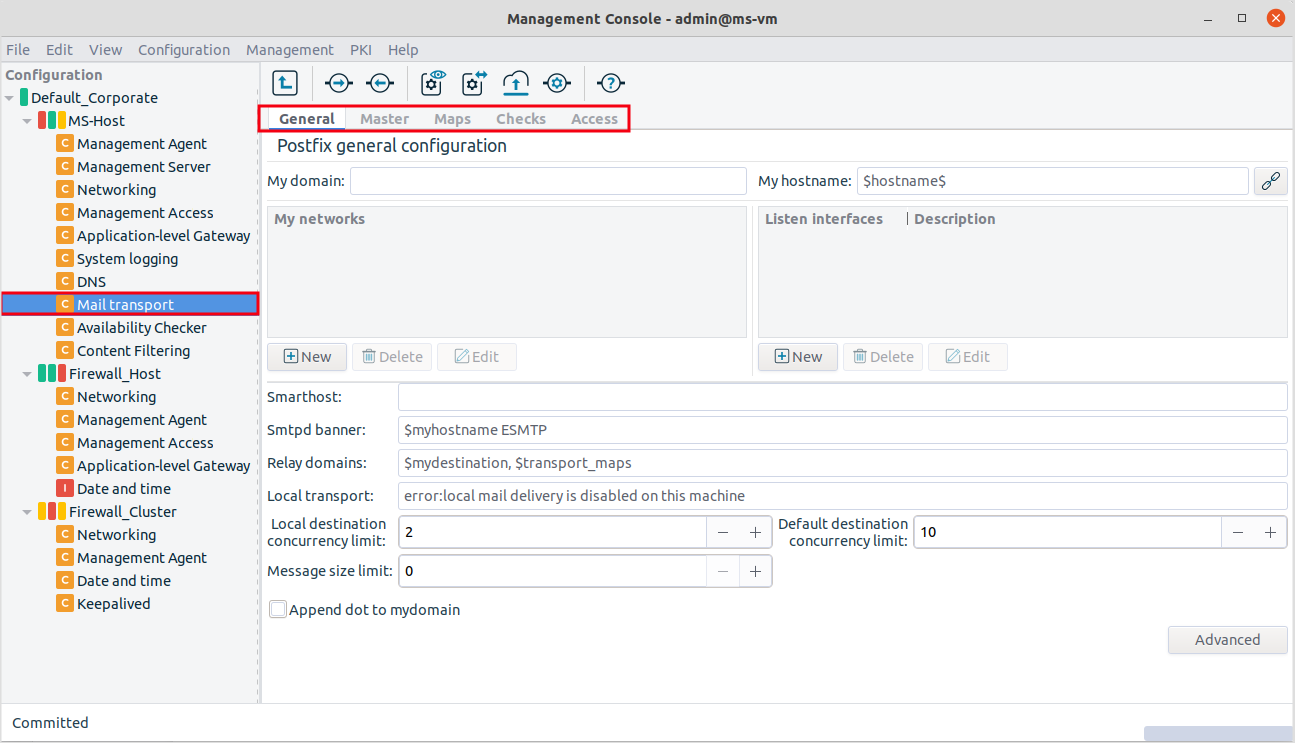Increase Message size limit with plus
This screenshot has height=743, width=1295.
click(x=755, y=572)
